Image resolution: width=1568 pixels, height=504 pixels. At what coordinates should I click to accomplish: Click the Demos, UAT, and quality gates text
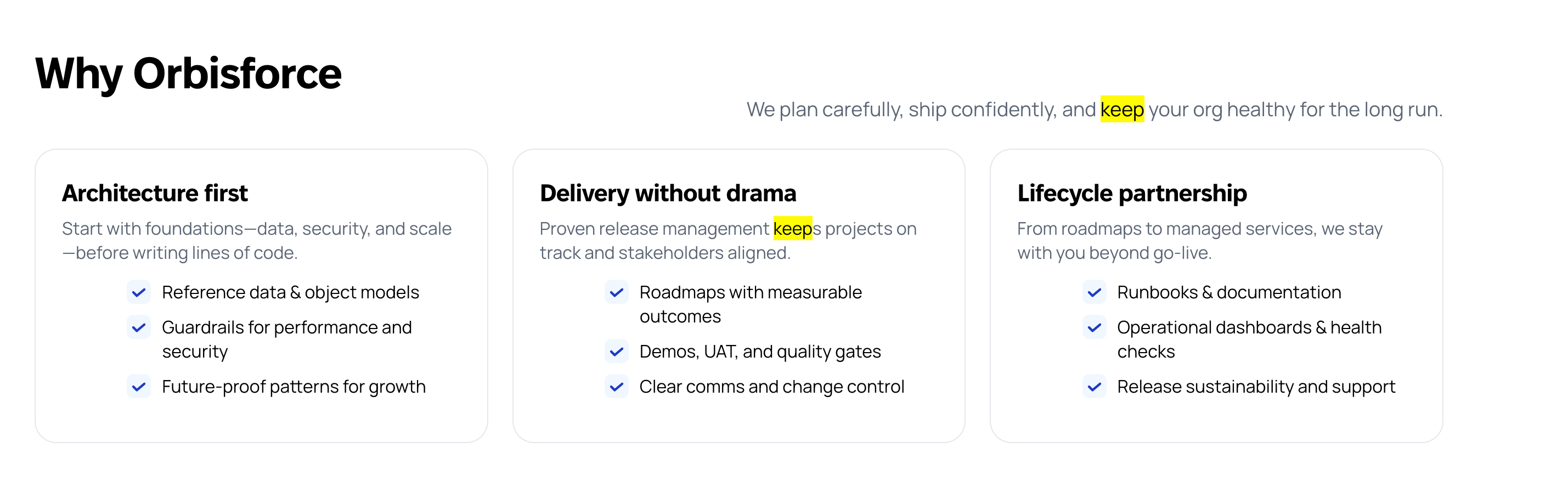click(x=760, y=352)
